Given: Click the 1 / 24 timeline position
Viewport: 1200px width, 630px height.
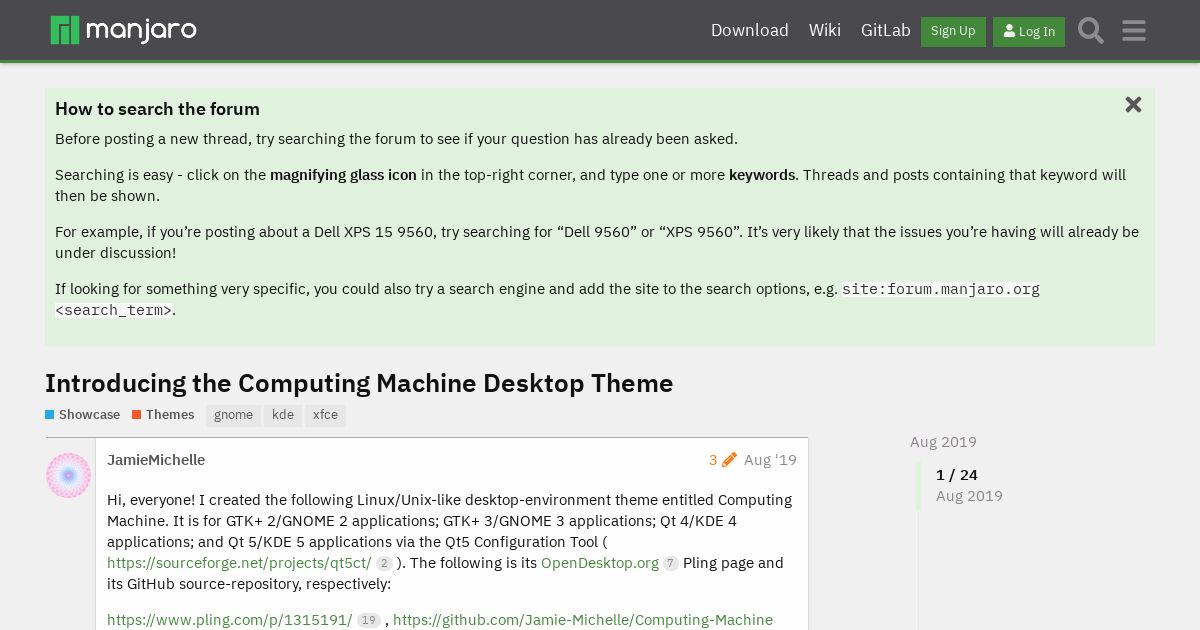Looking at the screenshot, I should tap(957, 475).
